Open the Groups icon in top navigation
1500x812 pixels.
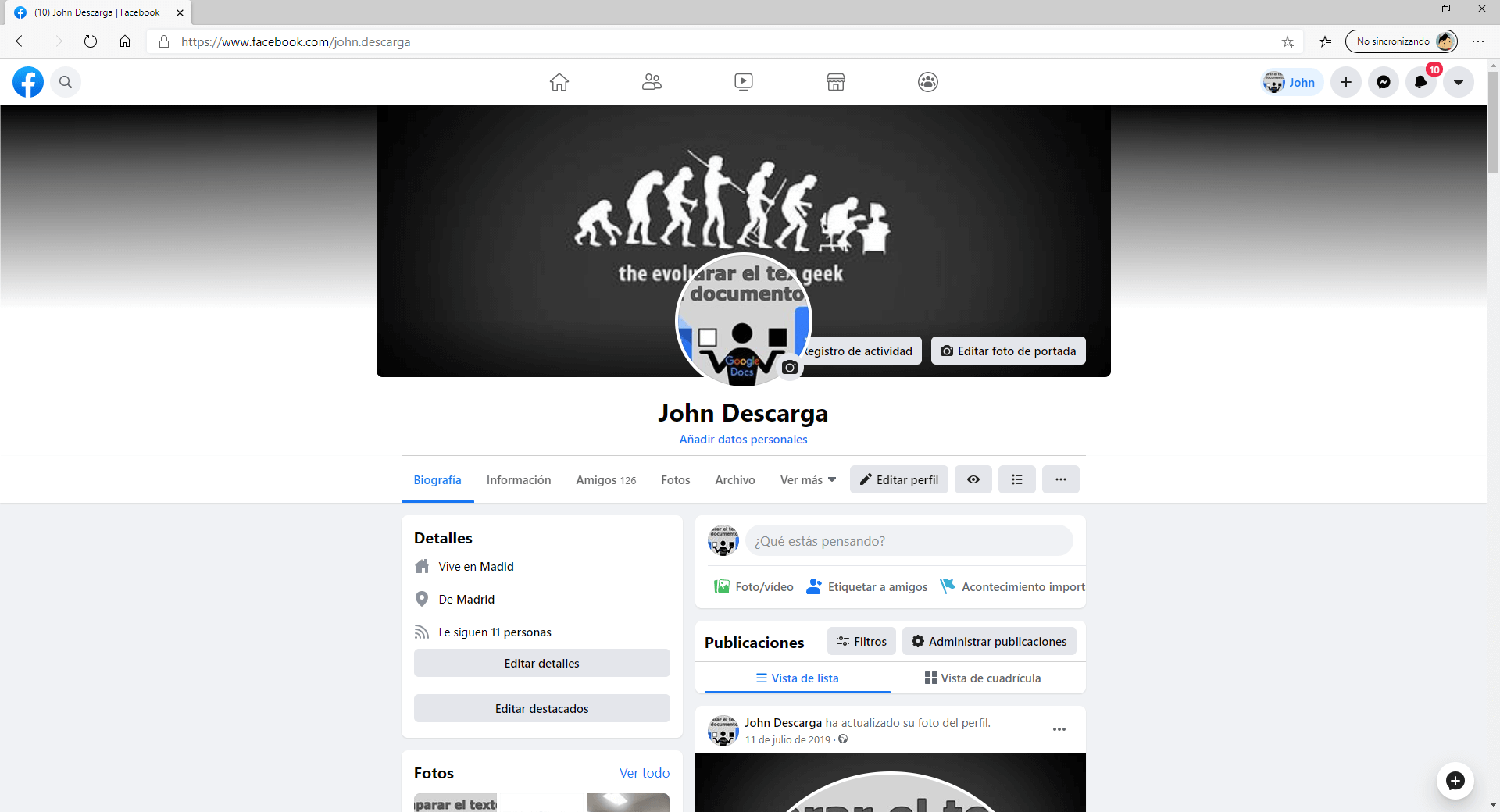point(928,82)
